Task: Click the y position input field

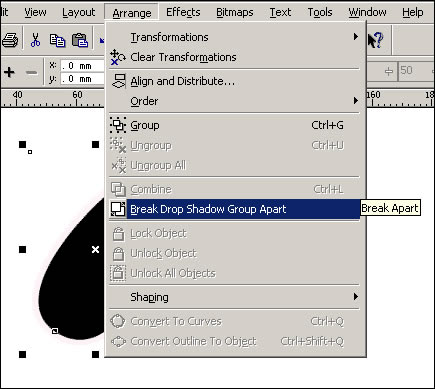Action: 83,79
